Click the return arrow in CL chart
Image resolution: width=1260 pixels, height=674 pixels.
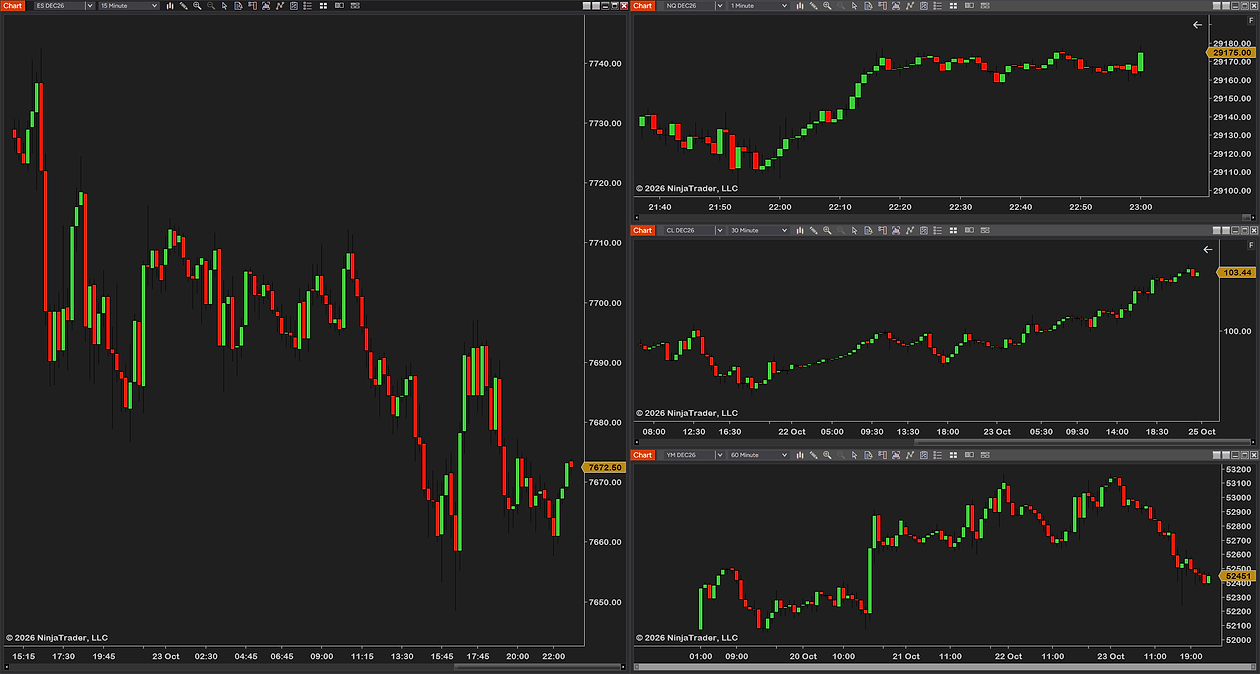coord(1207,249)
